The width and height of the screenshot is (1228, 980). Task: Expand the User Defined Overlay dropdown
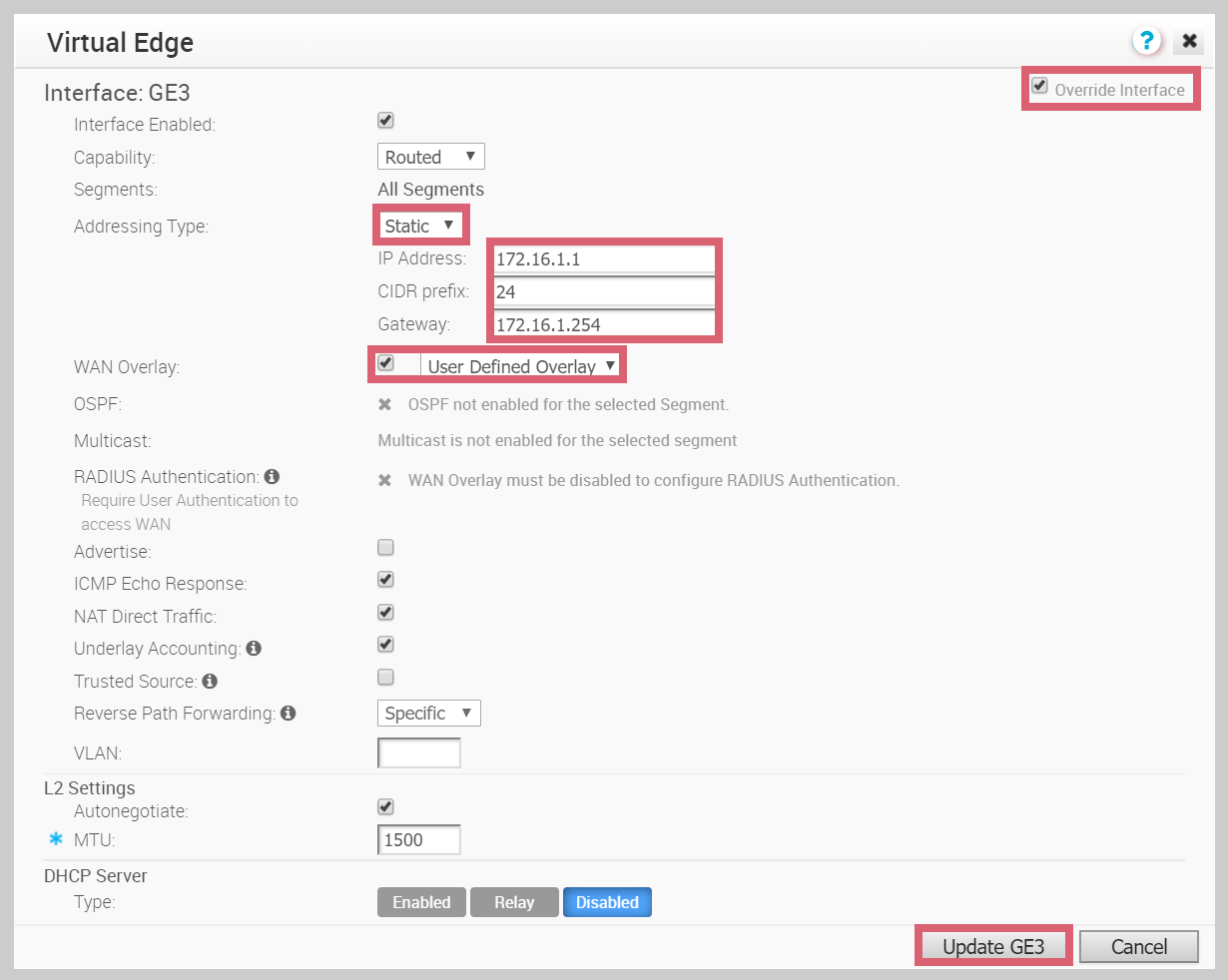[521, 366]
